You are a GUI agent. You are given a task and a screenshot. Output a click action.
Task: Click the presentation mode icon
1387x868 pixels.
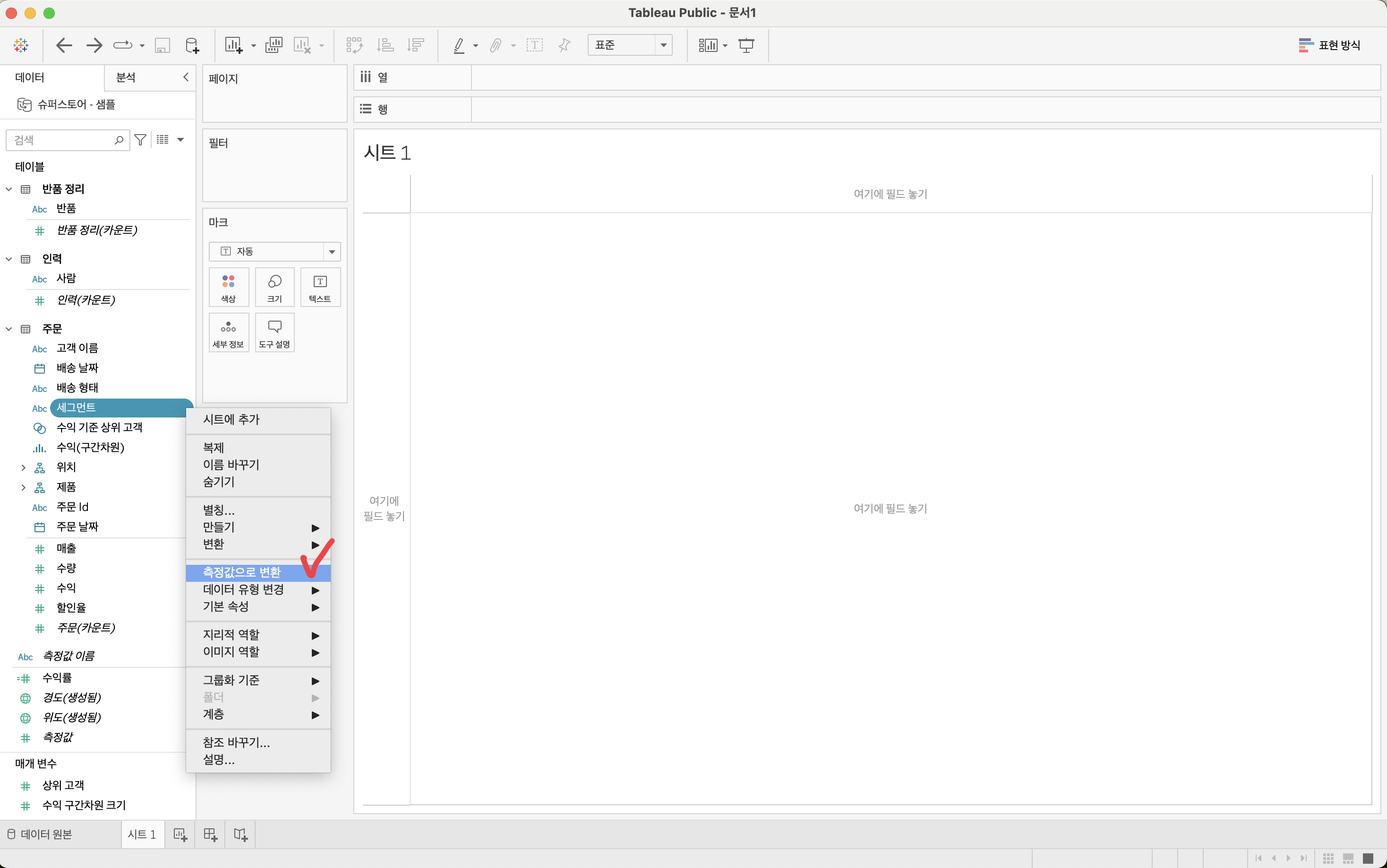[746, 45]
